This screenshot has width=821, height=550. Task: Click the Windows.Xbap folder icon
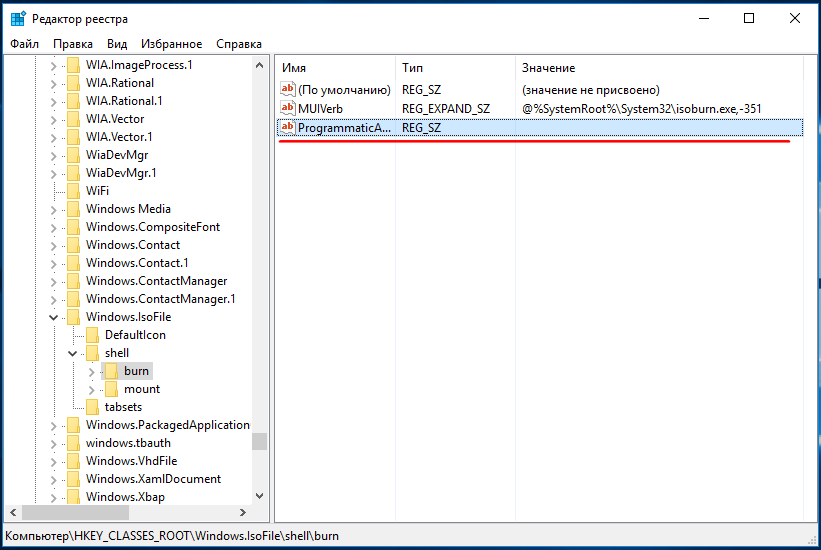tap(73, 497)
